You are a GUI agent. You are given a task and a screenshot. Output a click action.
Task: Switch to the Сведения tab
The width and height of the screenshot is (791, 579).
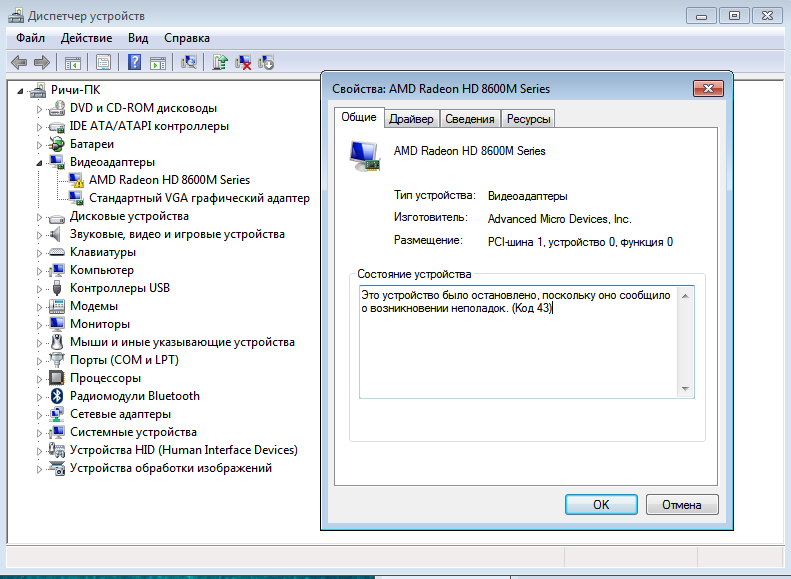(x=470, y=119)
